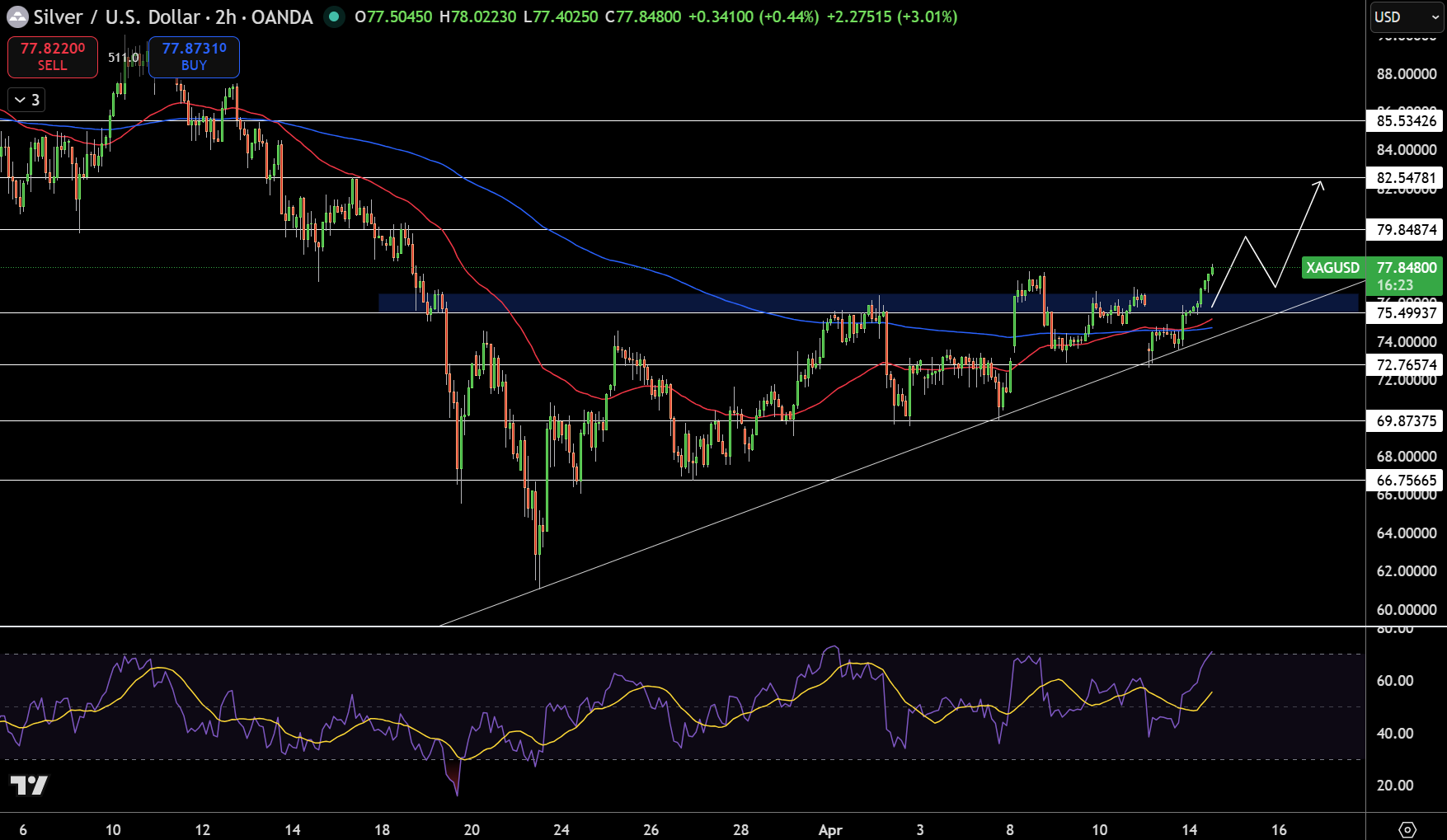Click the BUY 77.87310 button
Image resolution: width=1447 pixels, height=840 pixels.
pos(194,57)
